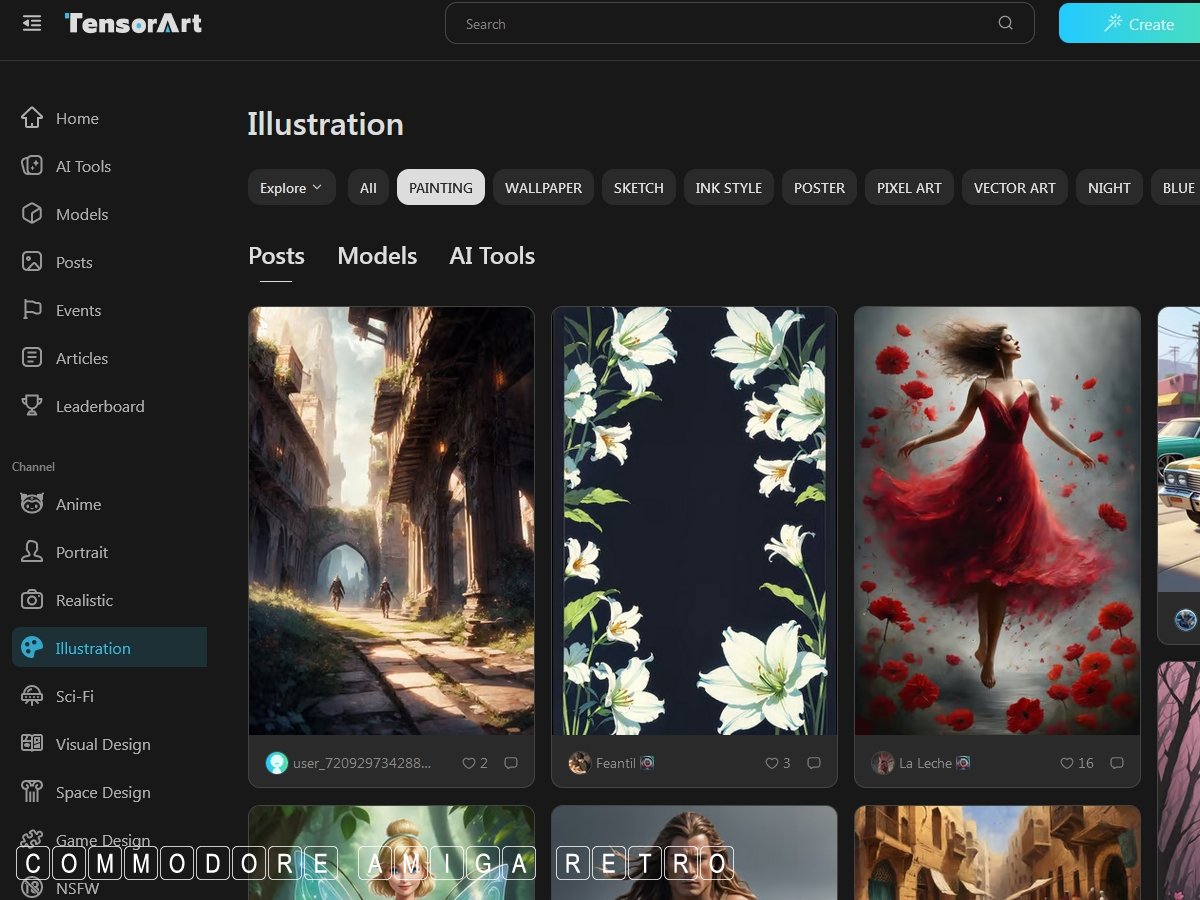Switch to the Models tab
This screenshot has height=900, width=1200.
(x=377, y=256)
